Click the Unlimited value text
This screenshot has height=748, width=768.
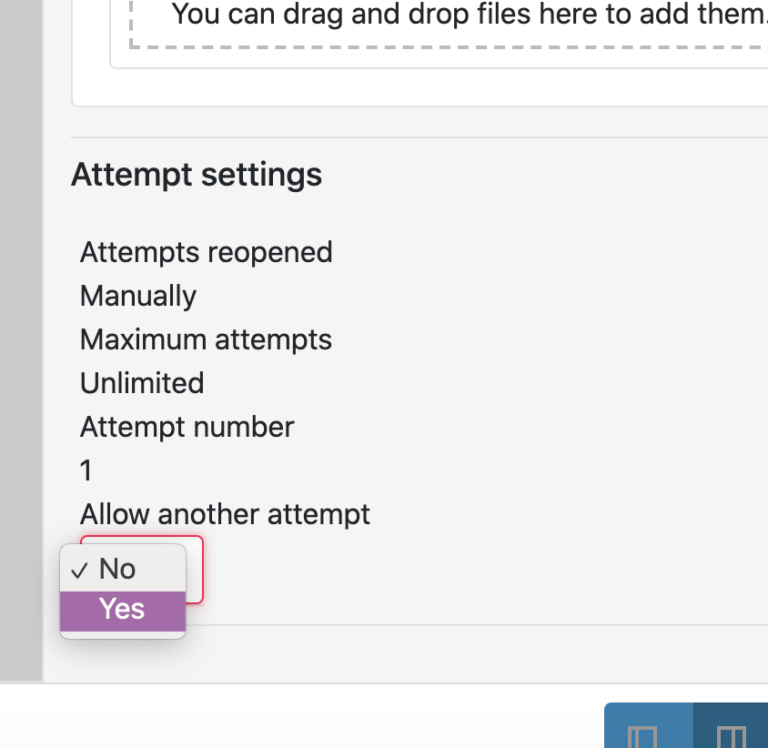click(x=142, y=383)
